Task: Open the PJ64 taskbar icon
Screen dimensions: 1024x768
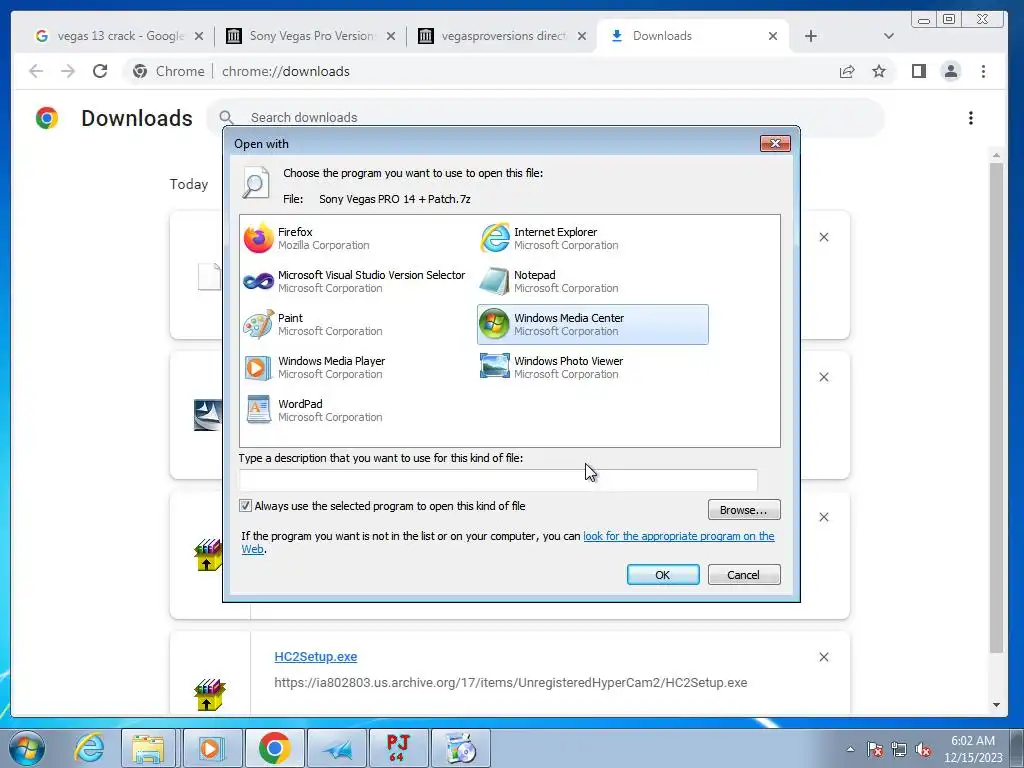Action: tap(398, 748)
